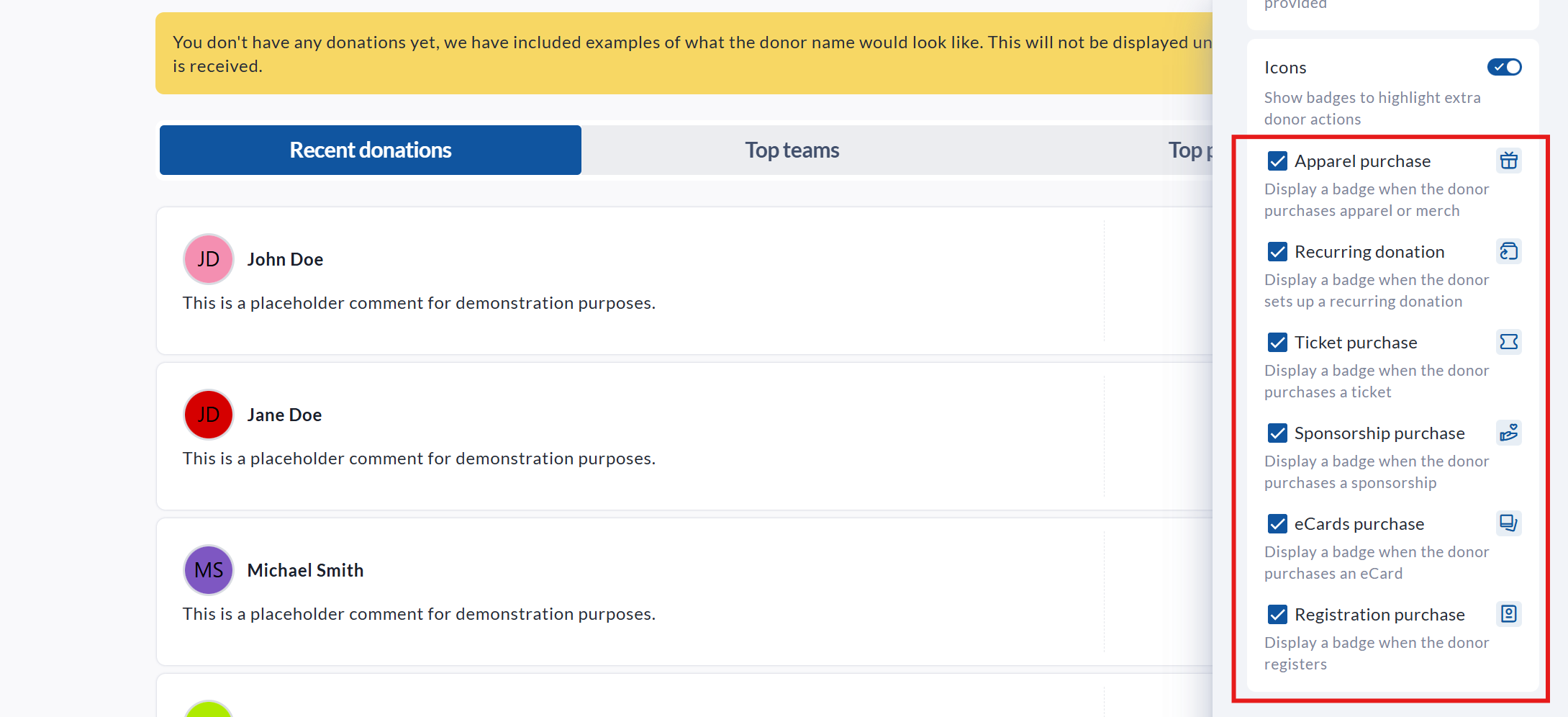Viewport: 1568px width, 717px height.
Task: Click the Registration purchase badge icon
Action: pyautogui.click(x=1508, y=614)
